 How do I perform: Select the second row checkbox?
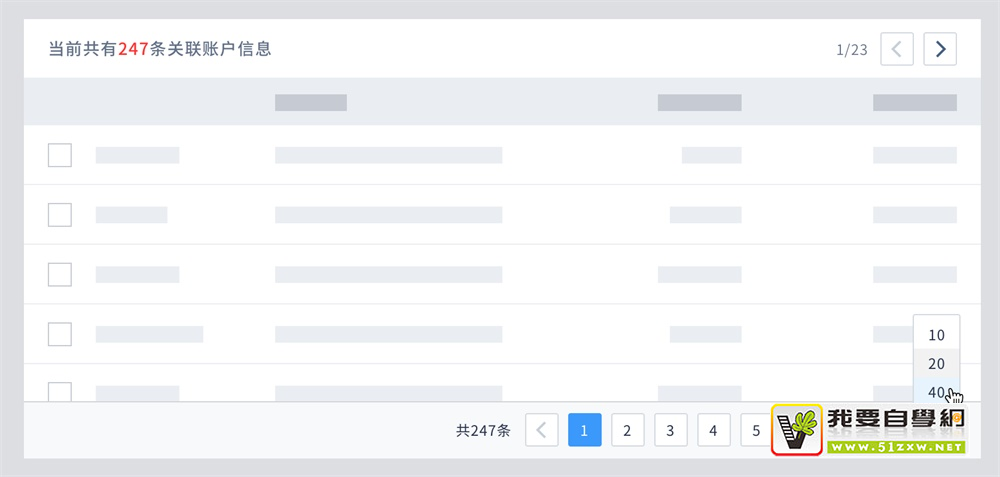[60, 215]
